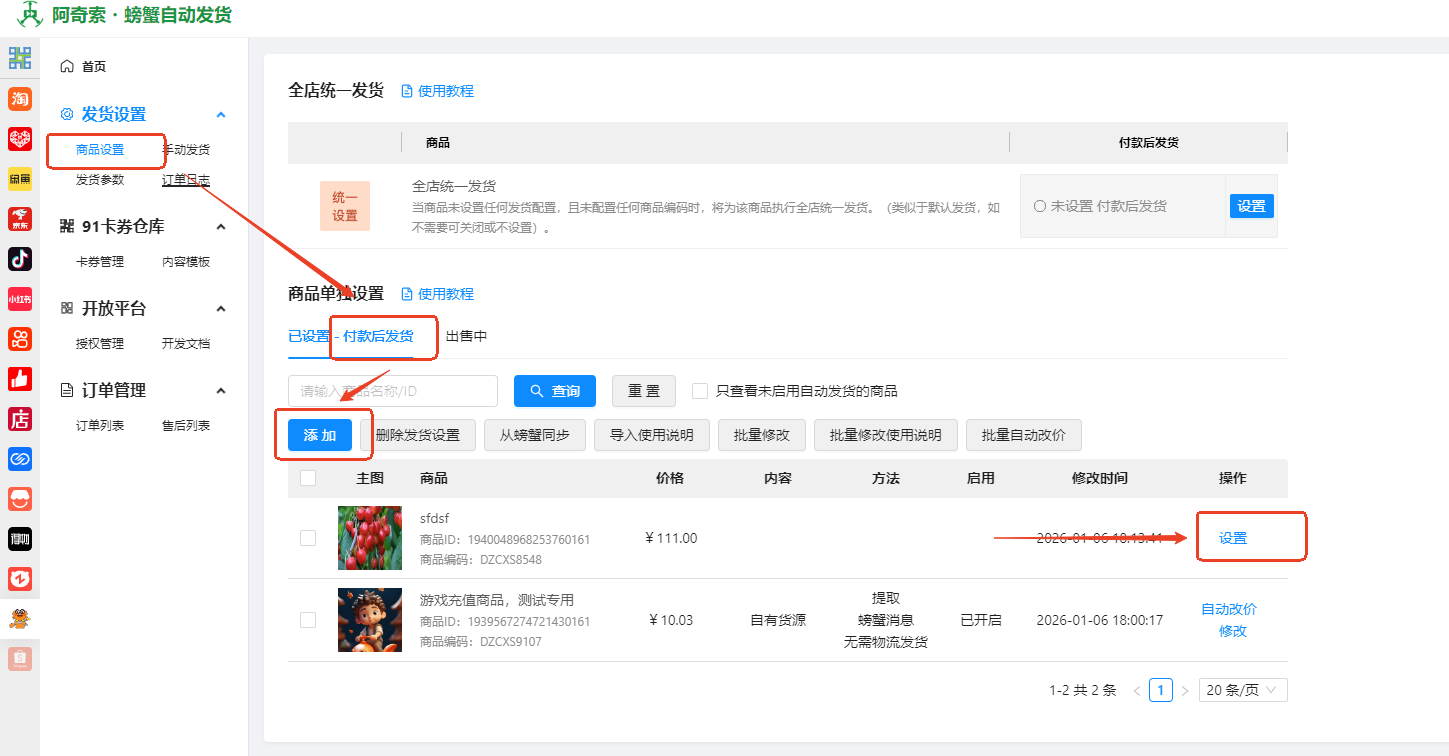Click 自动改价 link for 游戏充值商品
Screen dimensions: 1449x756
pyautogui.click(x=1229, y=609)
